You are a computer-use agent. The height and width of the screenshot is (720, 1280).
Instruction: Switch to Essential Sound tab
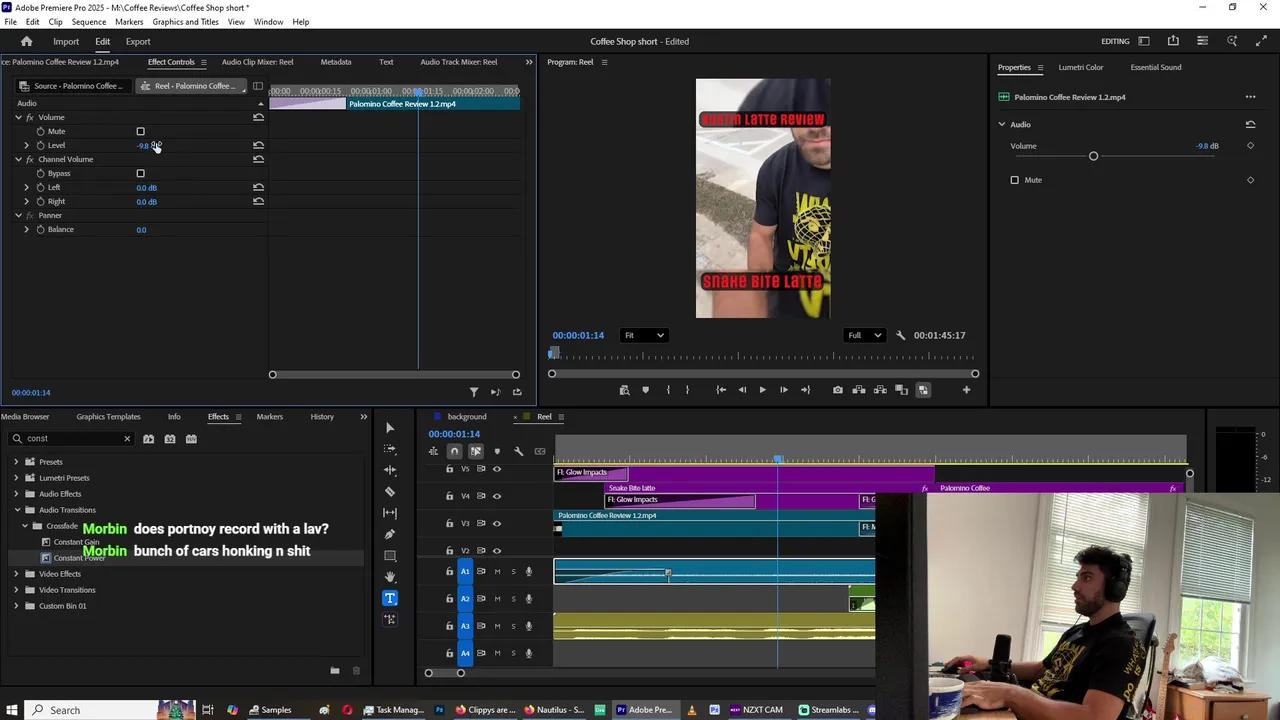[x=1155, y=67]
